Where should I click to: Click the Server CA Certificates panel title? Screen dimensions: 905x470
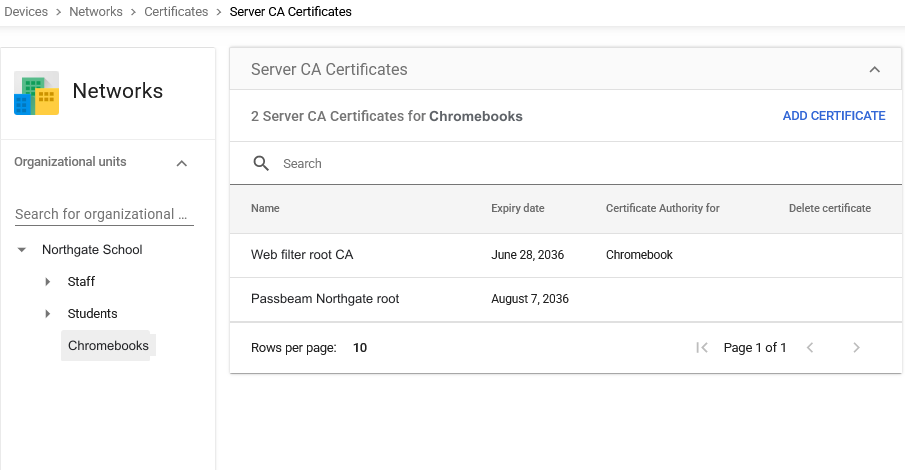coord(329,69)
